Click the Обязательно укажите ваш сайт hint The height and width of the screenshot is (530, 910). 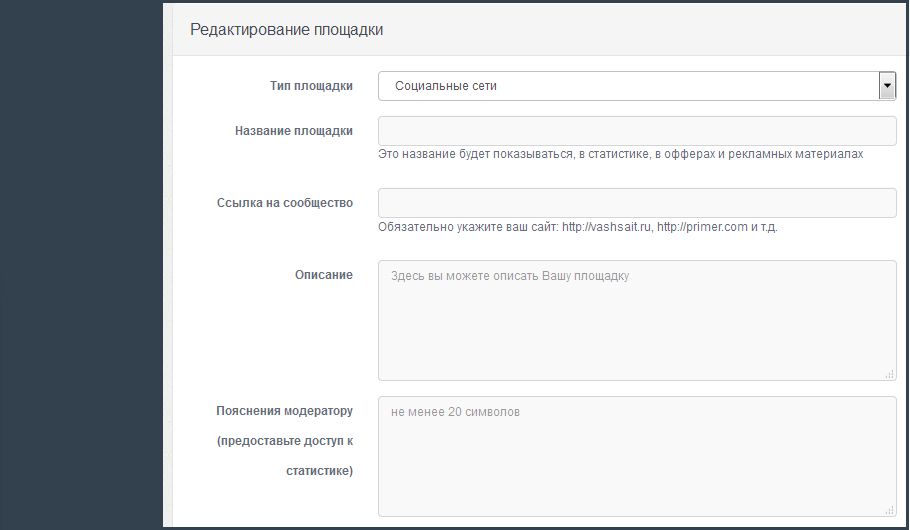[x=468, y=227]
